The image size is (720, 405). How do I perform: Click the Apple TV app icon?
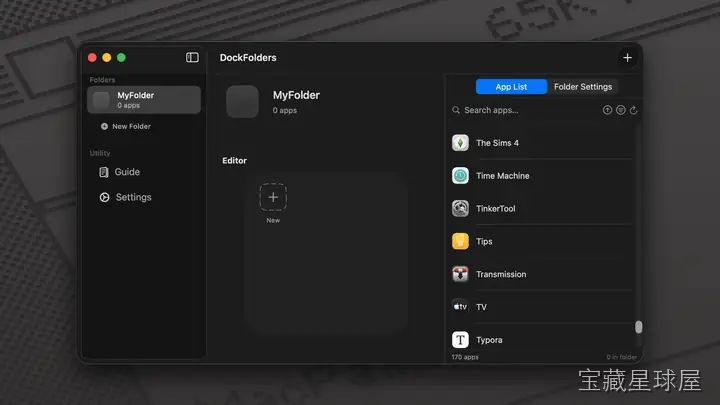(x=460, y=307)
